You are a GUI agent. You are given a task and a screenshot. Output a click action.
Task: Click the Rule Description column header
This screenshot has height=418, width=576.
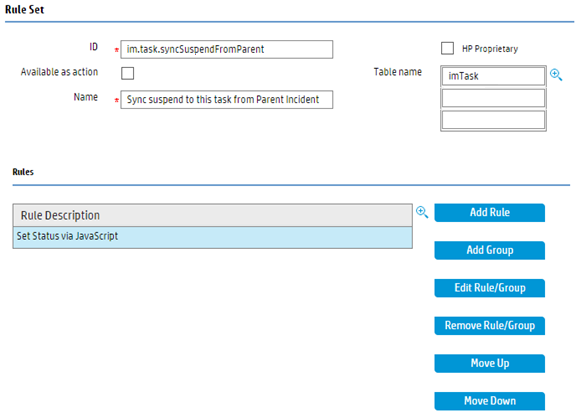212,215
